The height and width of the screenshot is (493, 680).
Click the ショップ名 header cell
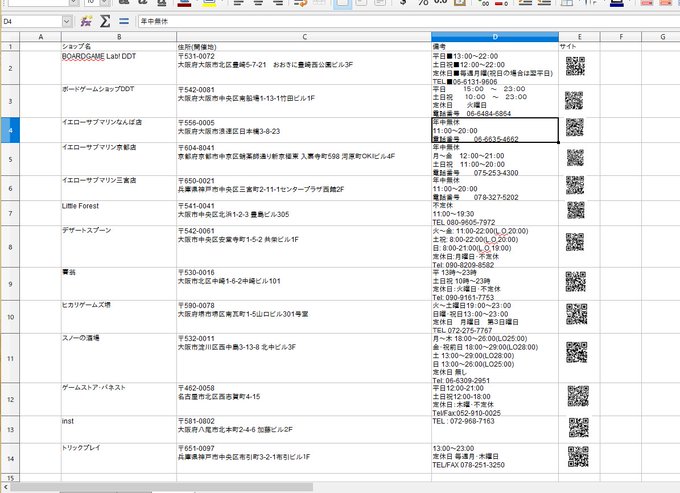pos(119,46)
